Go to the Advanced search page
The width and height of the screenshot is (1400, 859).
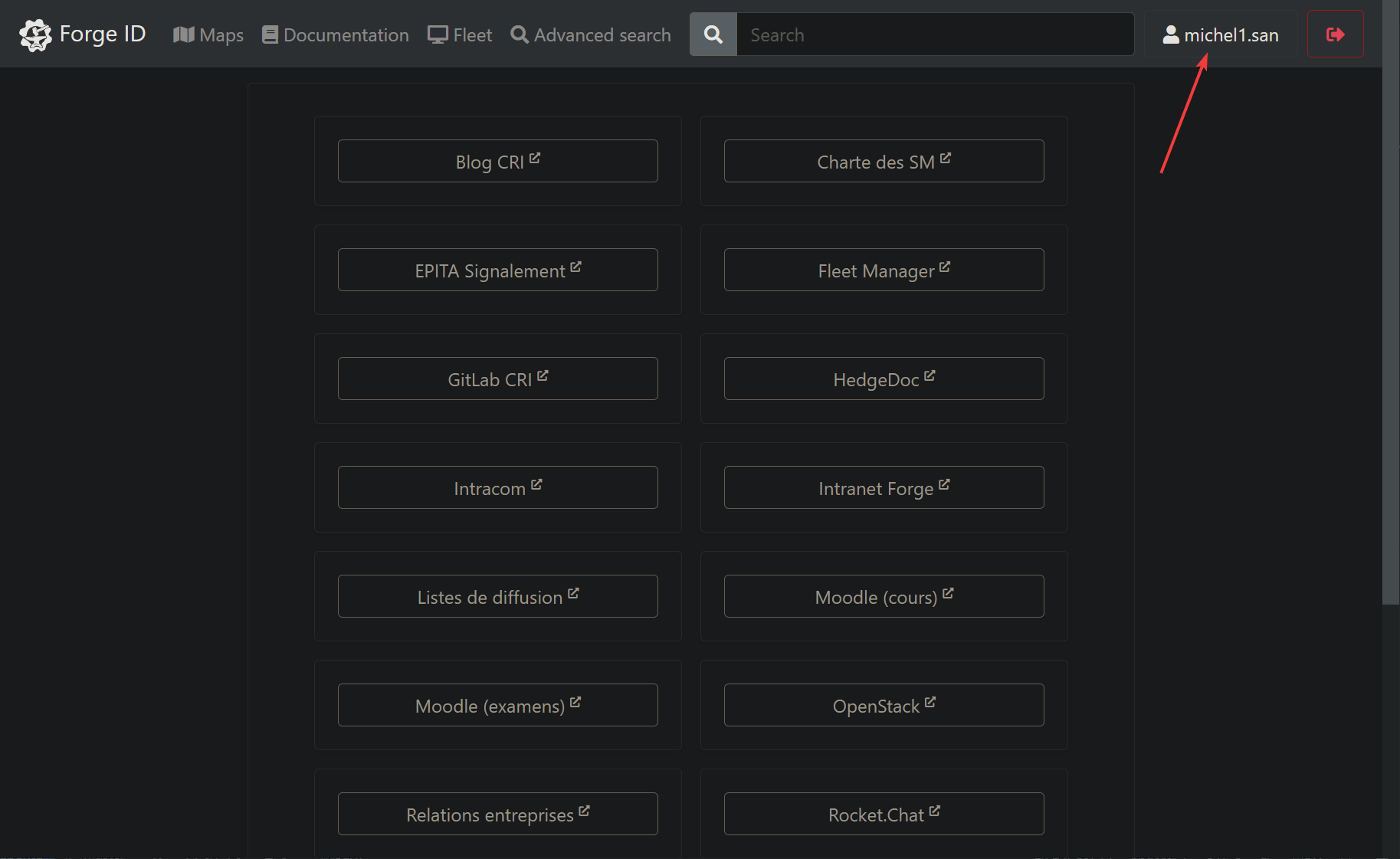(x=602, y=35)
